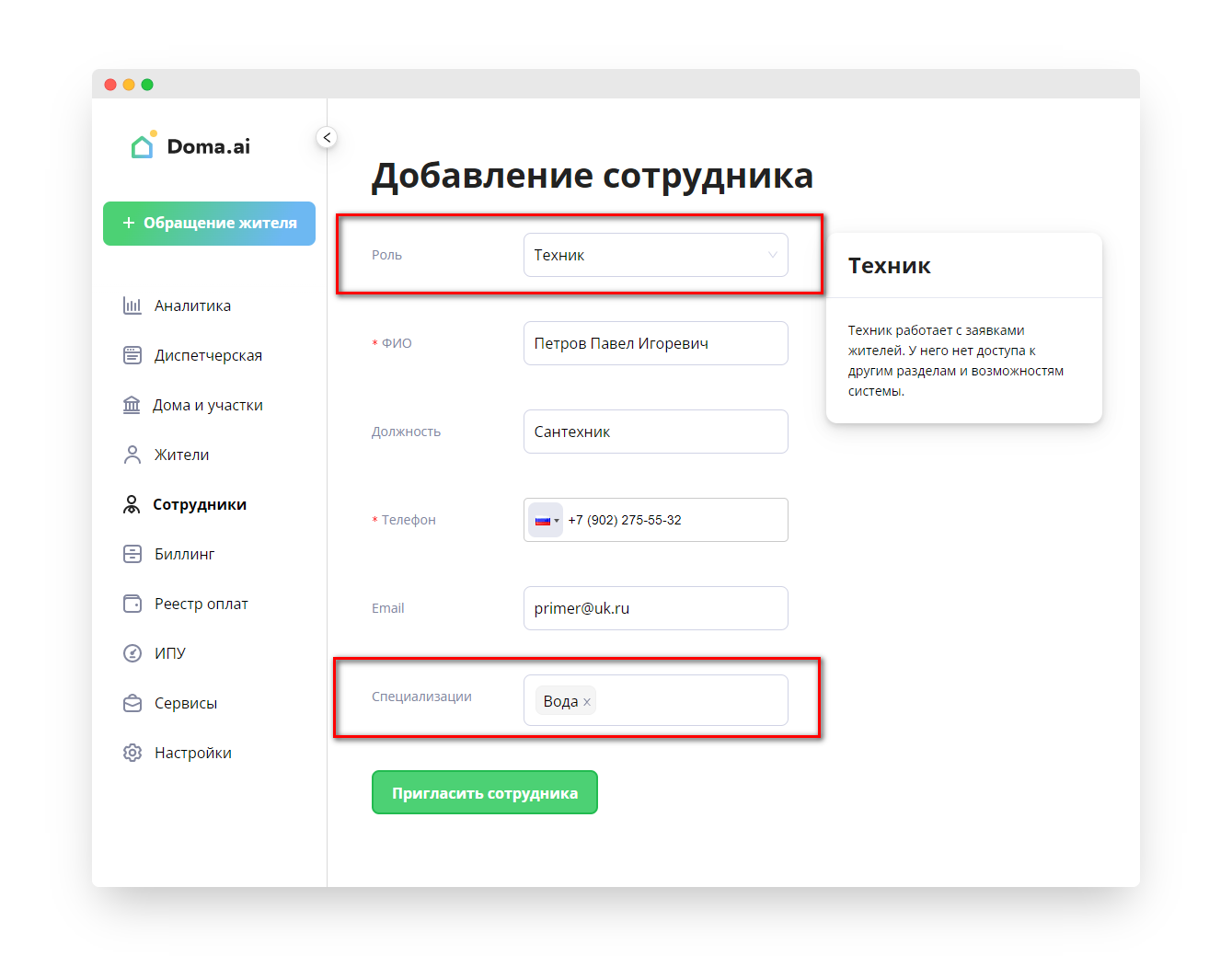Collapse the sidebar with the arrow button
Screen dimensions: 1232x956
(x=327, y=137)
